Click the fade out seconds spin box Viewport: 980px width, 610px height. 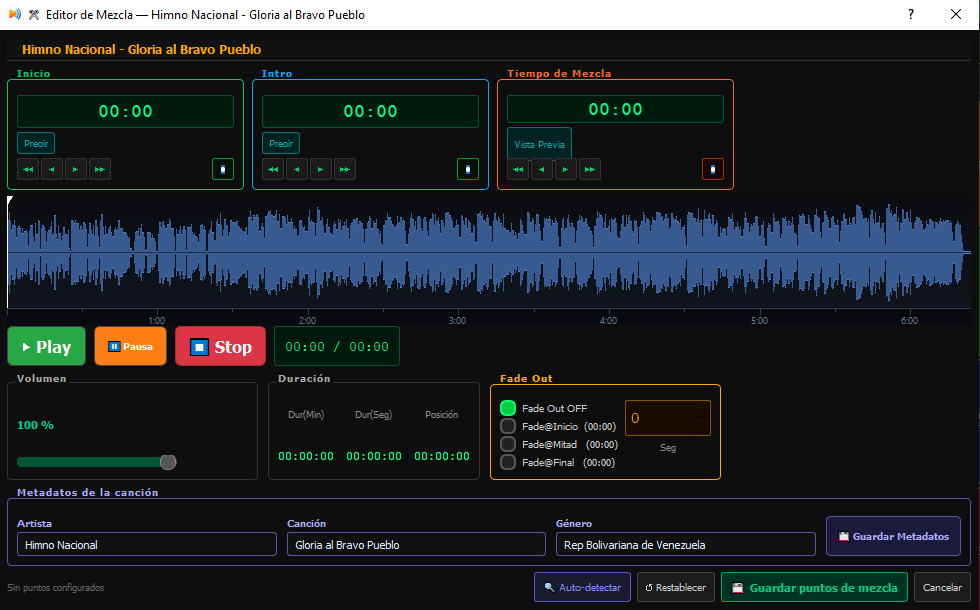click(668, 418)
